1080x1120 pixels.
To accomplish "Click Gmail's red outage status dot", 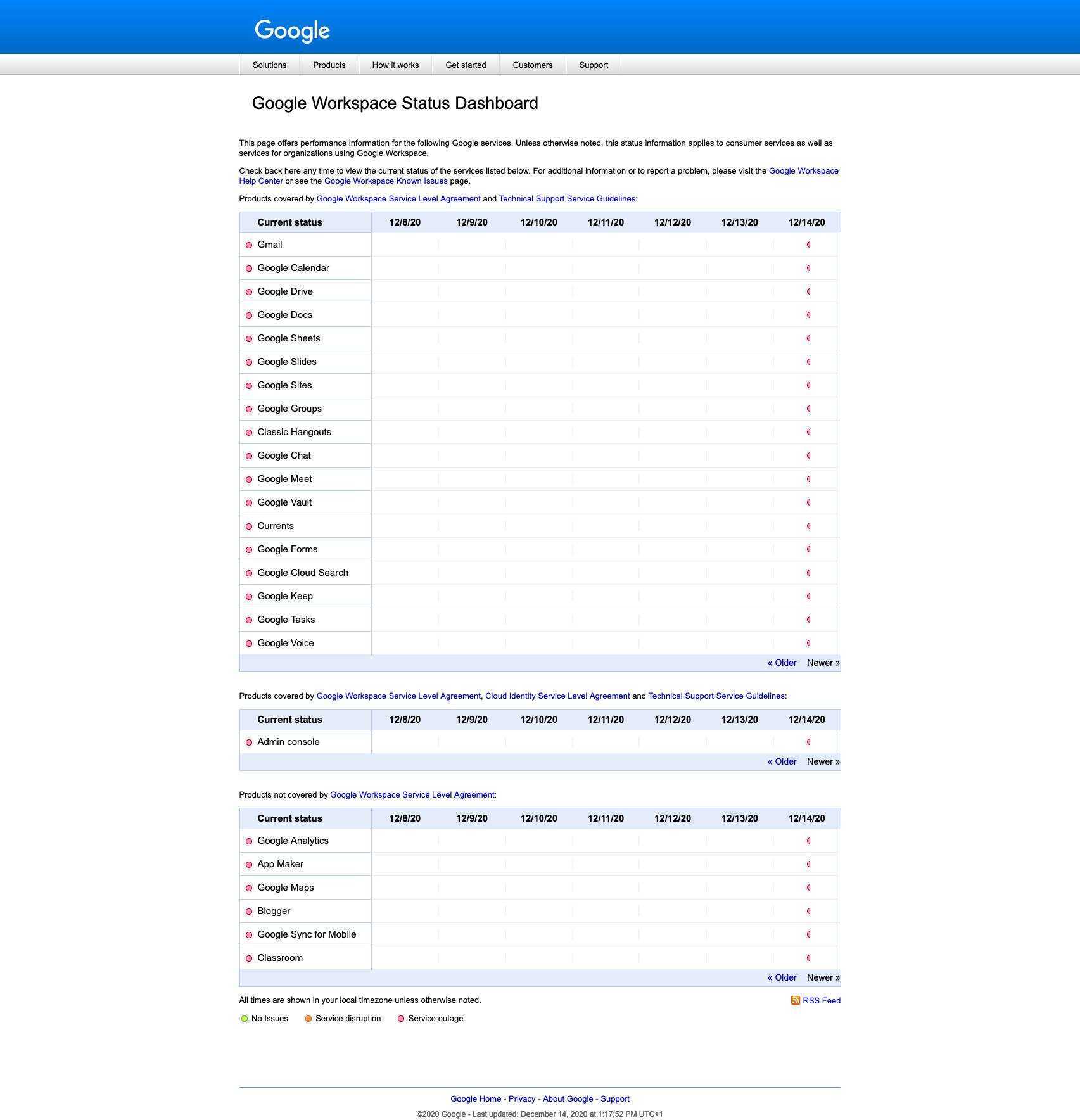I will pyautogui.click(x=249, y=245).
